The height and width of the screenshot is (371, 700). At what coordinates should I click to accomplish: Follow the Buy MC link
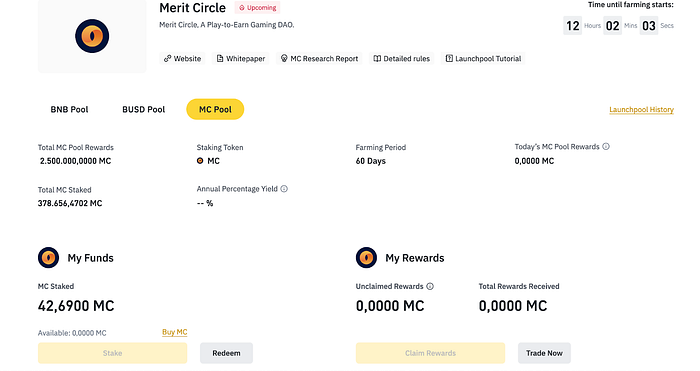[x=175, y=332]
